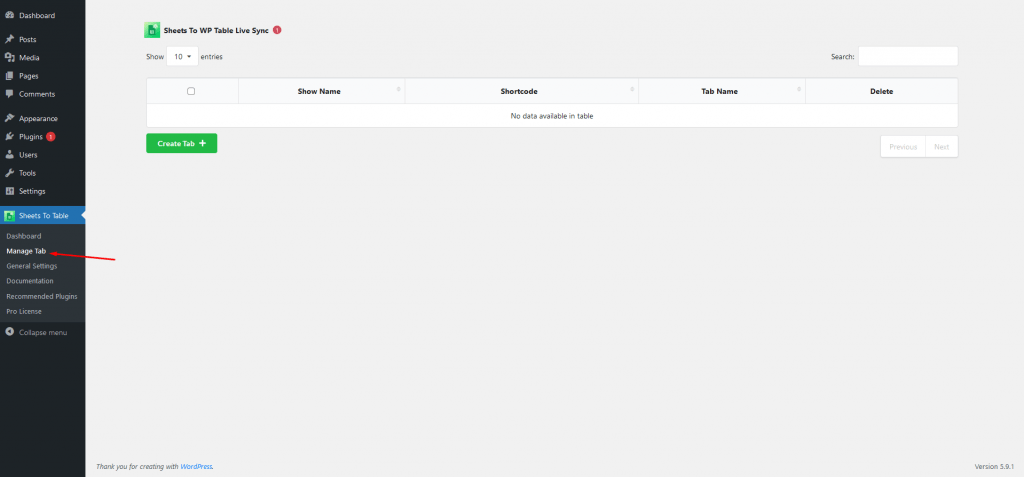Click the Collapse menu arrow icon
1024x477 pixels.
coord(9,332)
